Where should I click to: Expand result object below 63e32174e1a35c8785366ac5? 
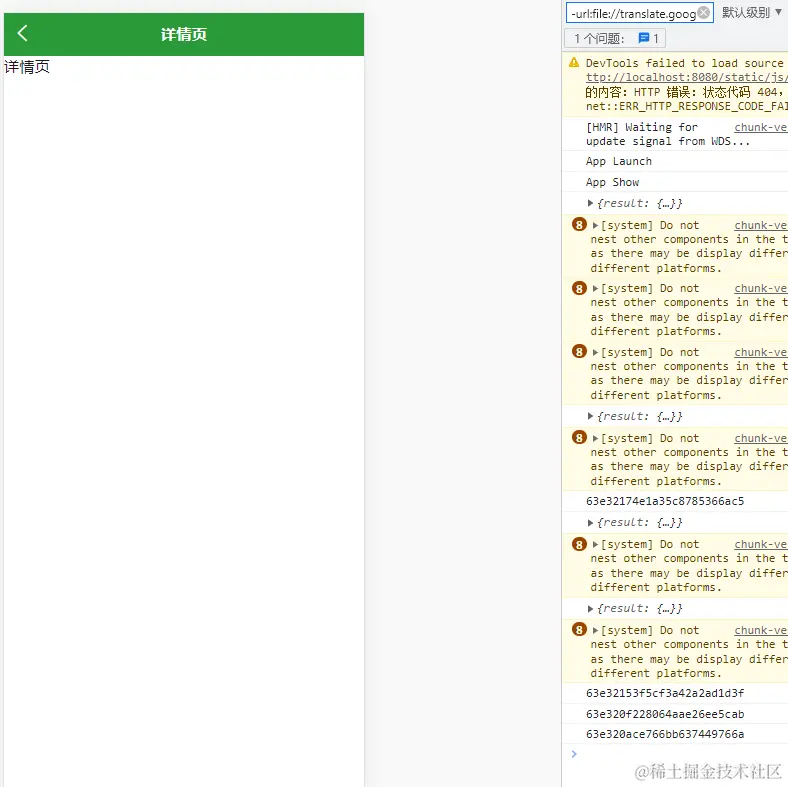[x=590, y=523]
